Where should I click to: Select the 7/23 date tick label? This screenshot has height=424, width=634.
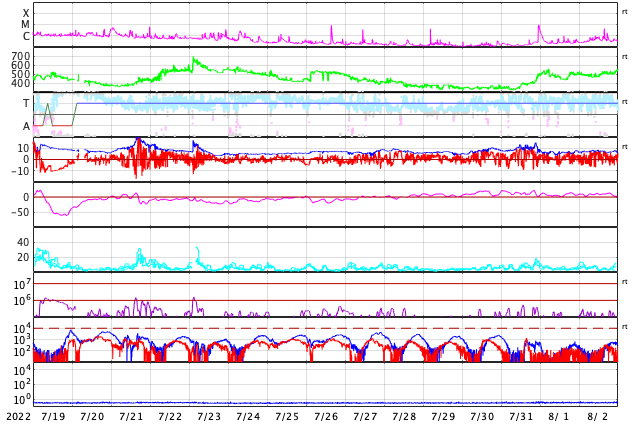(209, 416)
